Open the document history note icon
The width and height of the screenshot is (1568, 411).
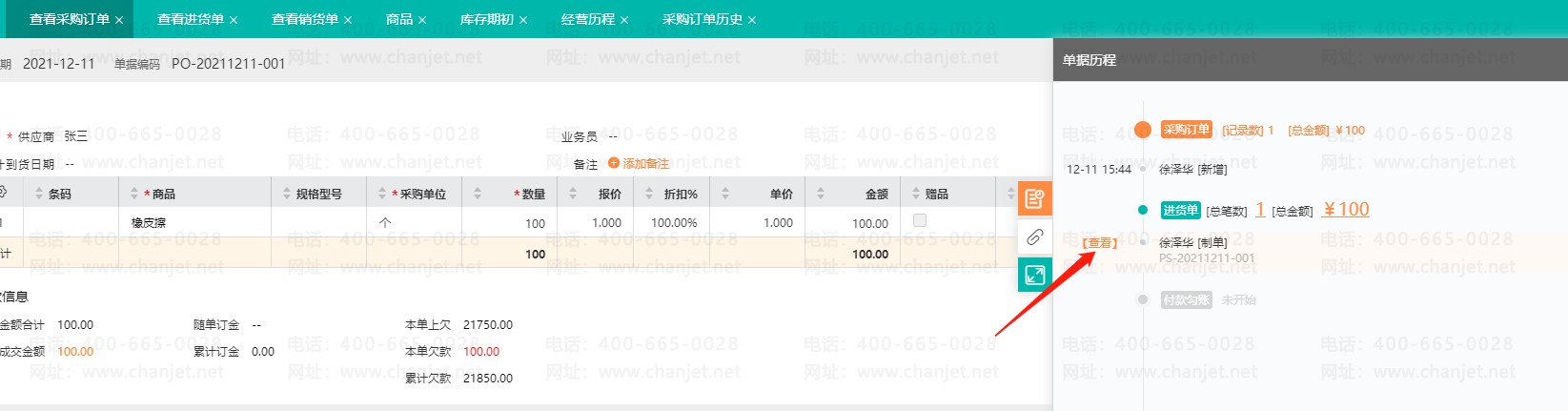1034,199
